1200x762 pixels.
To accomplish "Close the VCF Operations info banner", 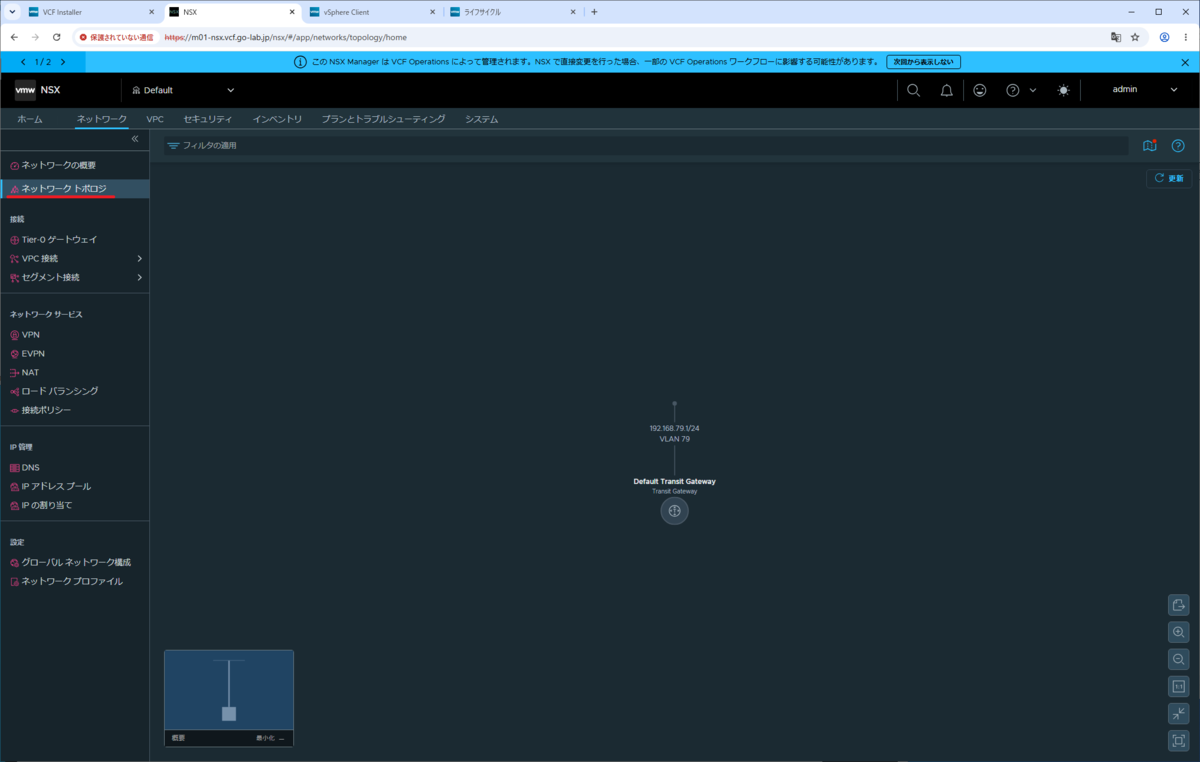I will [x=1185, y=62].
